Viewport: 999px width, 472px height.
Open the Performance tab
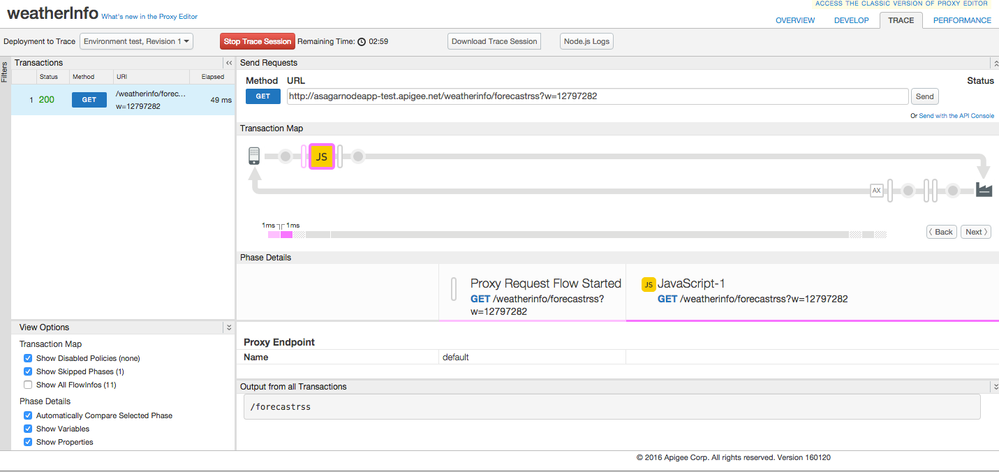(962, 20)
